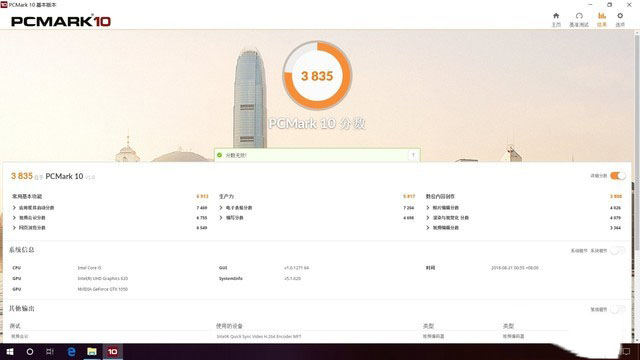Click the 'NVIDIA GeForce GTX 1050' GPU value
Viewport: 640px width, 360px height.
point(102,289)
